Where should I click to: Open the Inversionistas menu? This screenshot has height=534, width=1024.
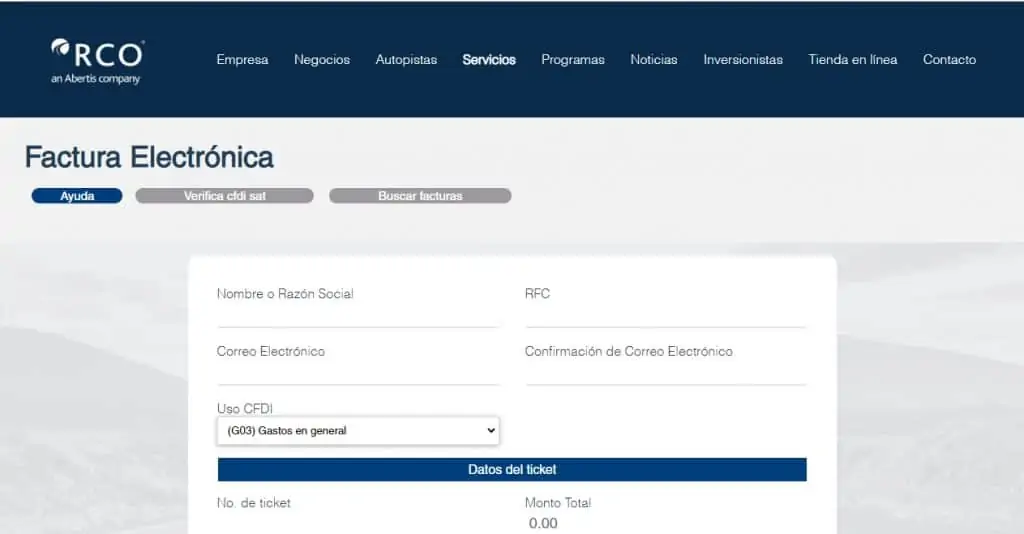(743, 59)
